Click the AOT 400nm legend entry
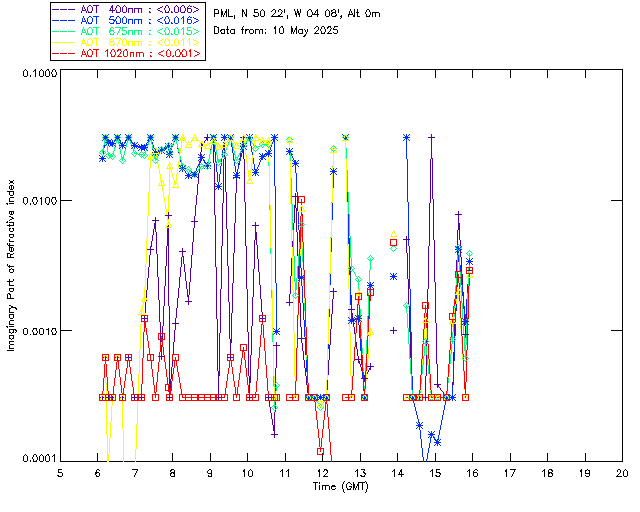 tap(128, 9)
